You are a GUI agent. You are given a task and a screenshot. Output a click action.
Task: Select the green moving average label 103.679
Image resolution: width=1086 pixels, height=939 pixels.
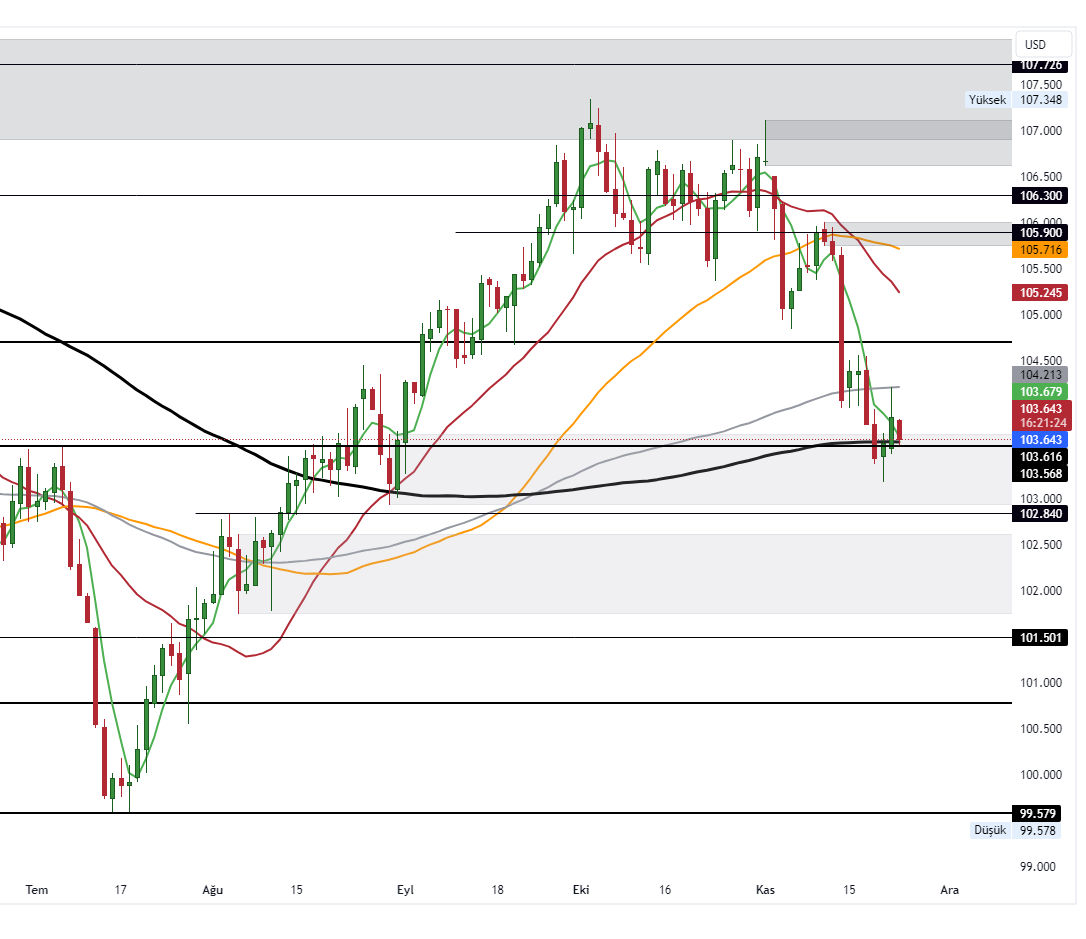pos(1040,392)
